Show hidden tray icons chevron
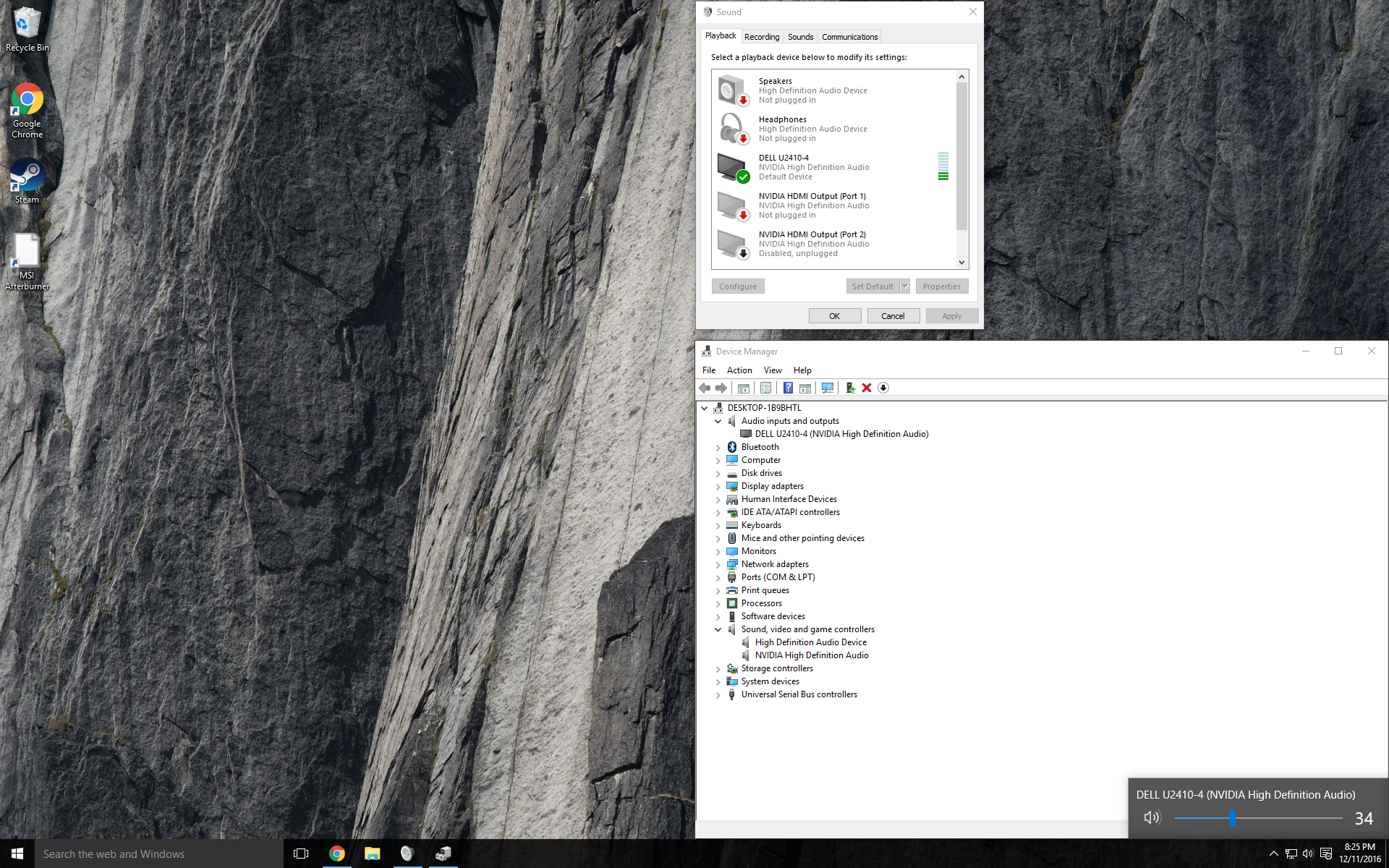Viewport: 1389px width, 868px height. 1273,854
